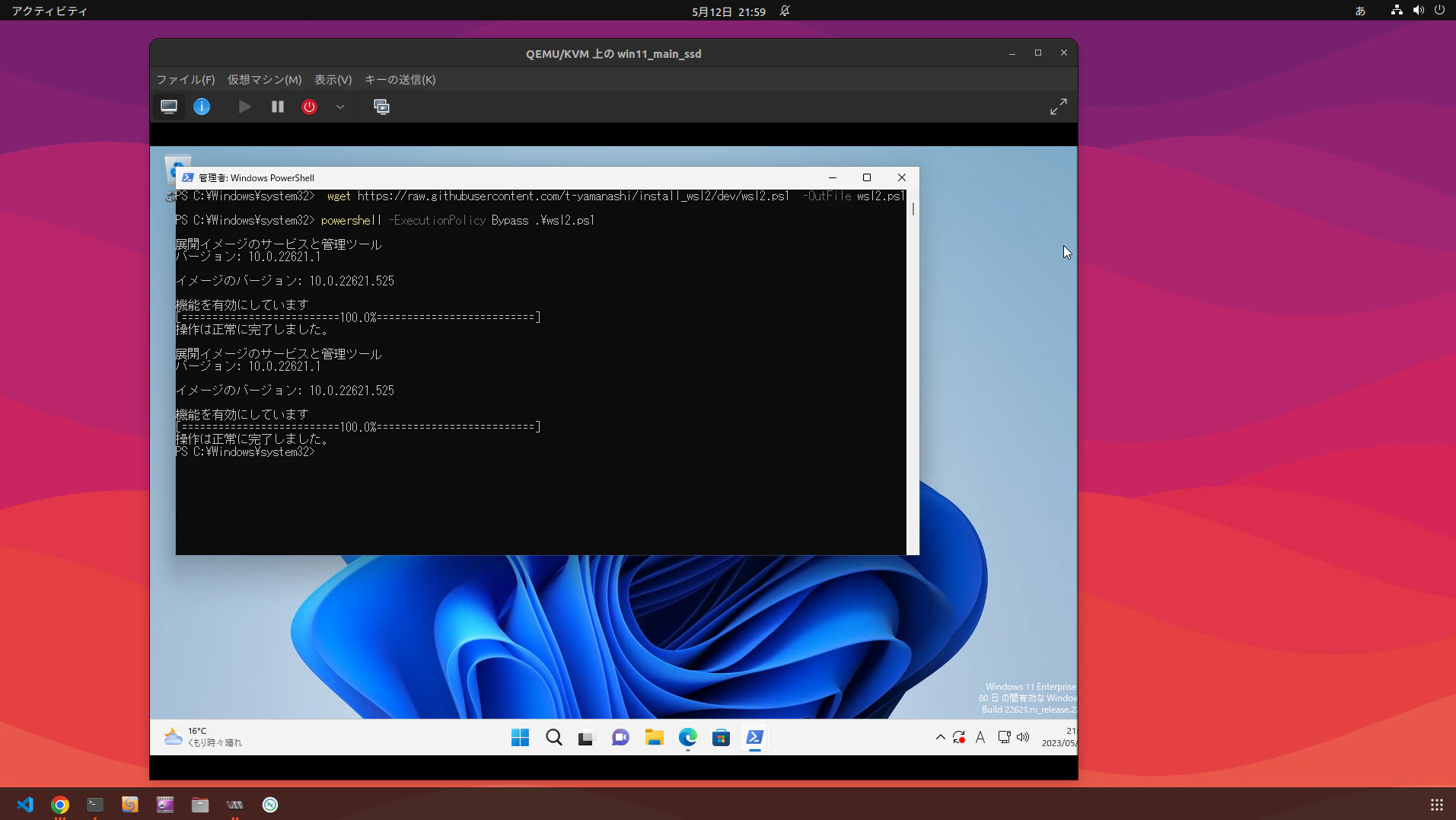Open Virtual Machine Manager from the dock
Screen dimensions: 1456x820
coord(235,805)
